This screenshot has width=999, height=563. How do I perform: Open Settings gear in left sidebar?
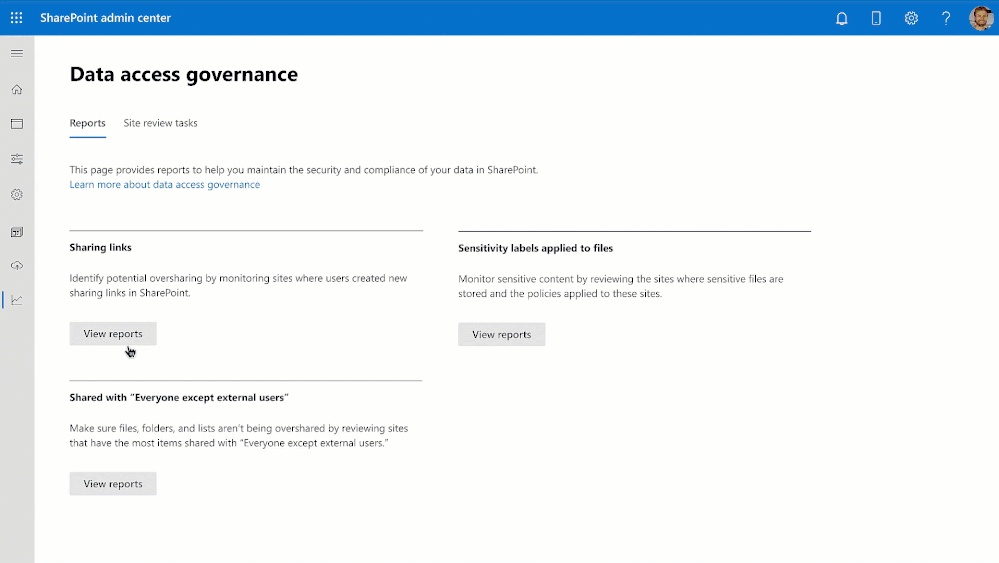coord(17,195)
